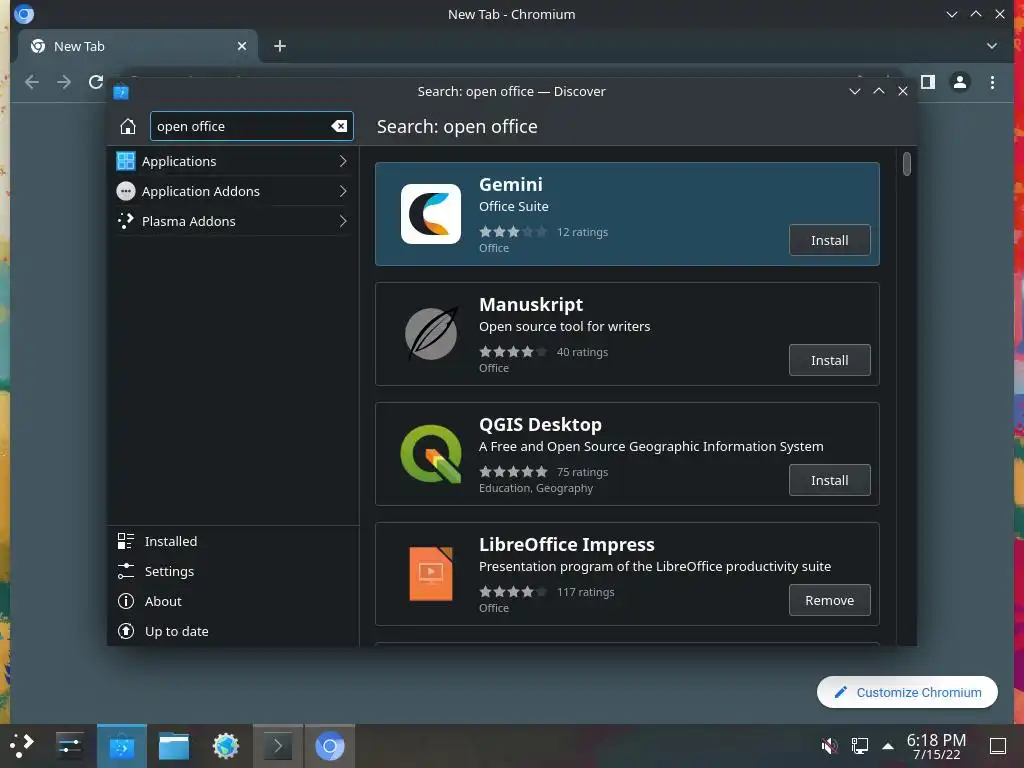Image resolution: width=1024 pixels, height=768 pixels.
Task: Click the Chromium back arrow
Action: point(31,82)
